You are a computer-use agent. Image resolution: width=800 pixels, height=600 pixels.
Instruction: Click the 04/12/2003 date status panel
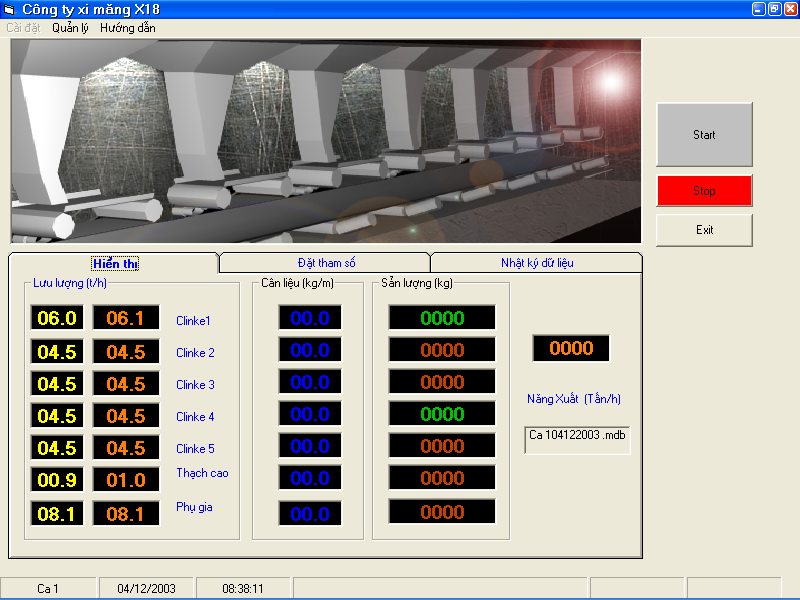(x=144, y=589)
